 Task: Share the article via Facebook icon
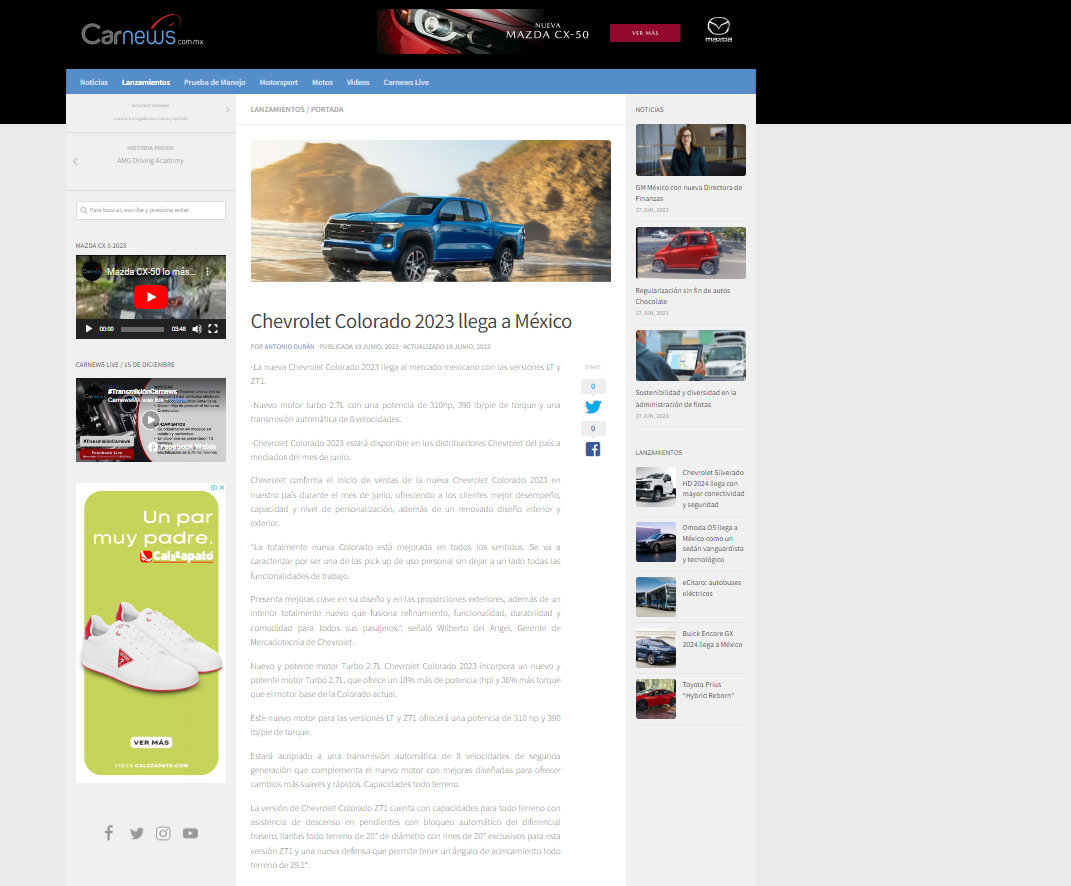coord(593,449)
